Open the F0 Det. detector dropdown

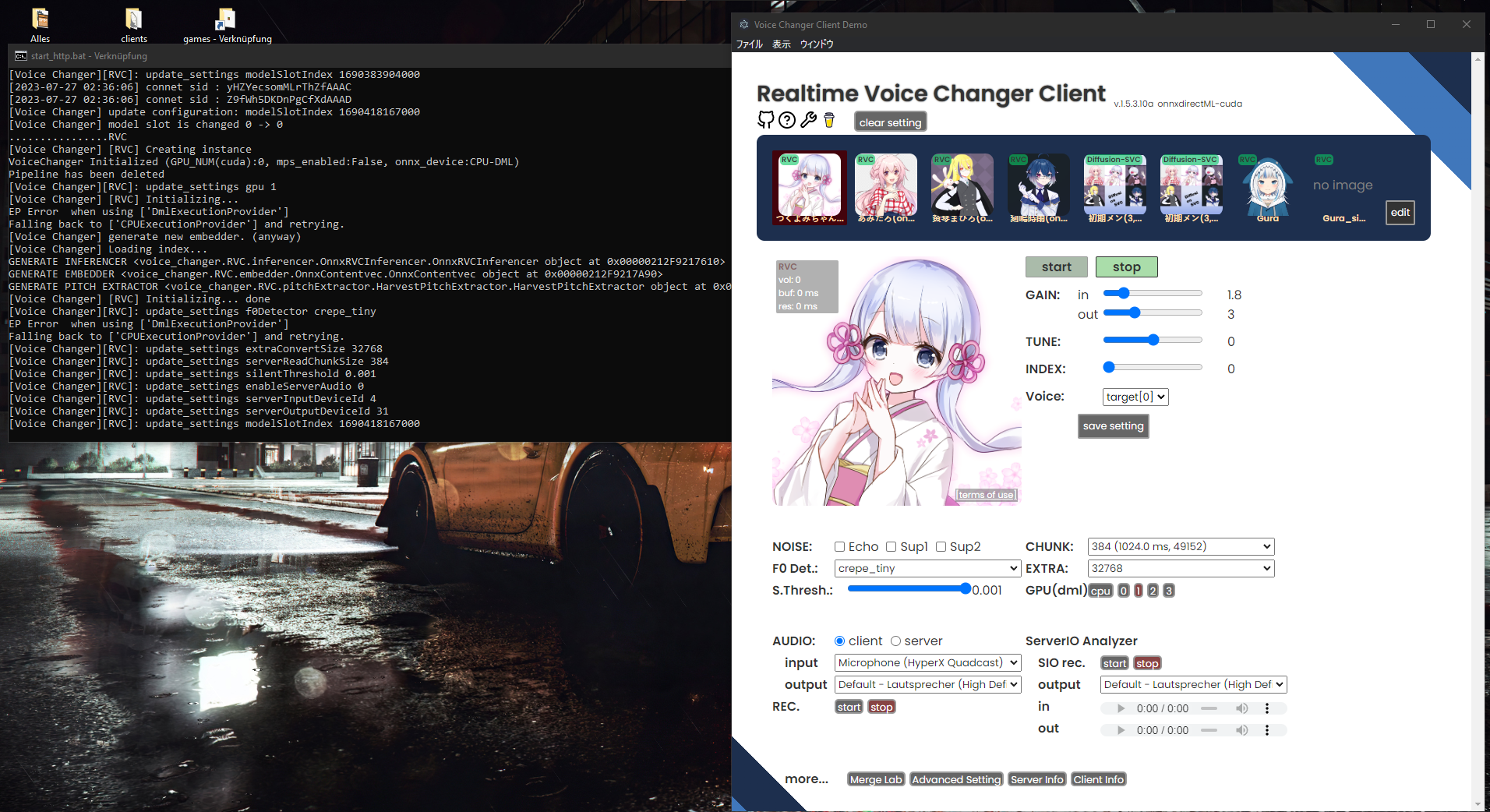(x=927, y=568)
